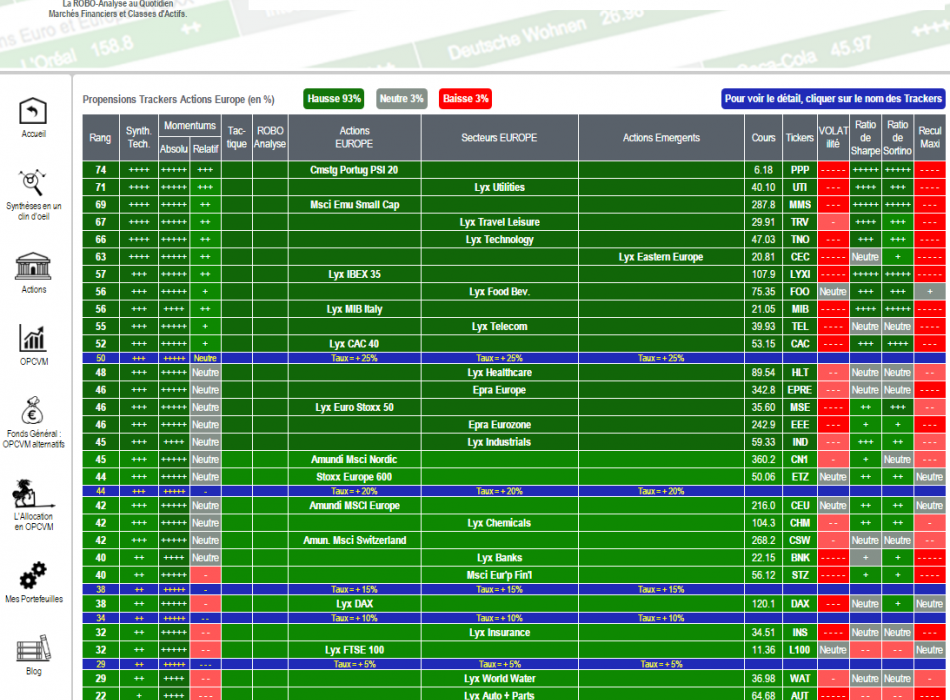Open Lyx CAC 40 tracker

click(x=354, y=344)
